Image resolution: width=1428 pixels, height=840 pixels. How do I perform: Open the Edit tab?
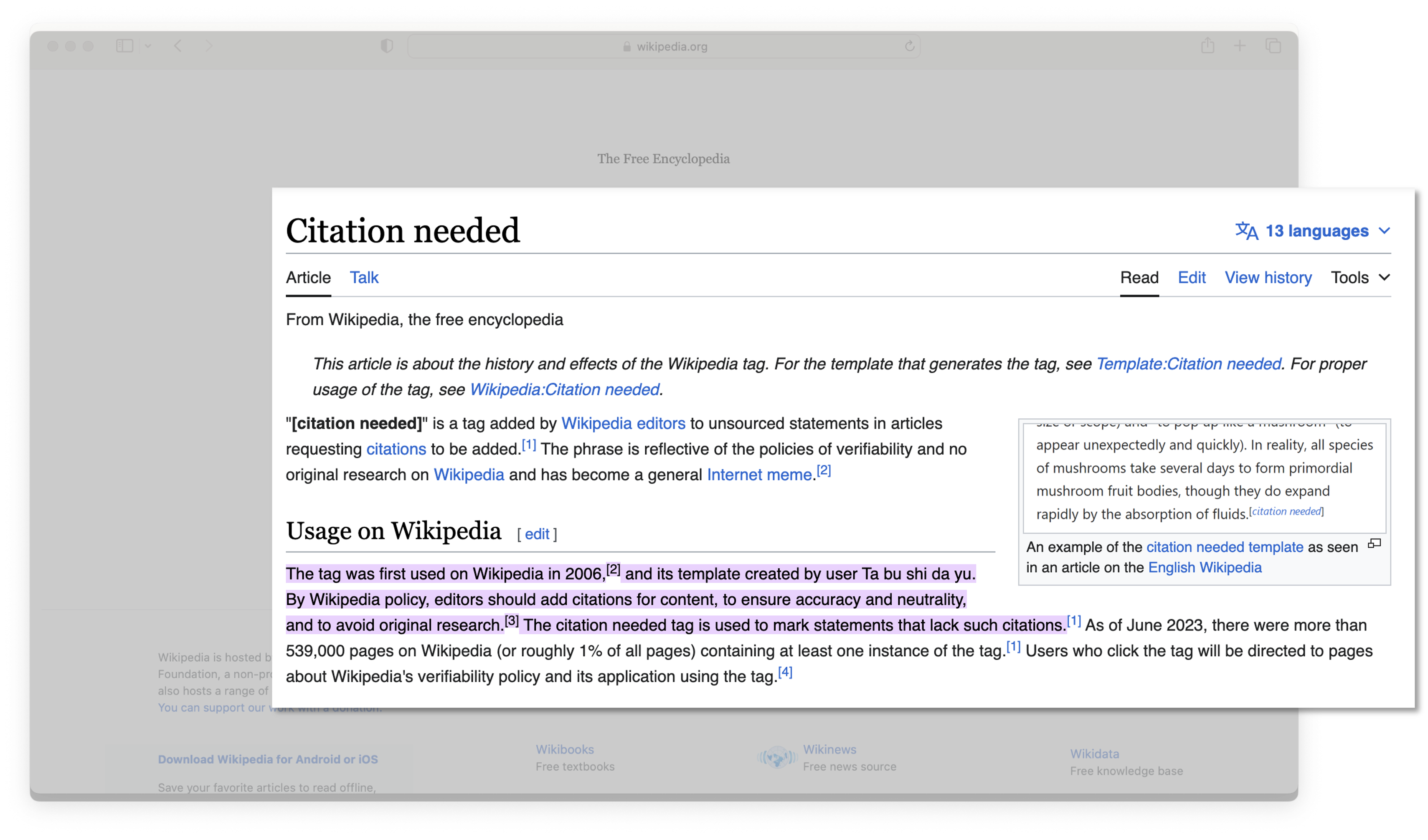(x=1192, y=278)
